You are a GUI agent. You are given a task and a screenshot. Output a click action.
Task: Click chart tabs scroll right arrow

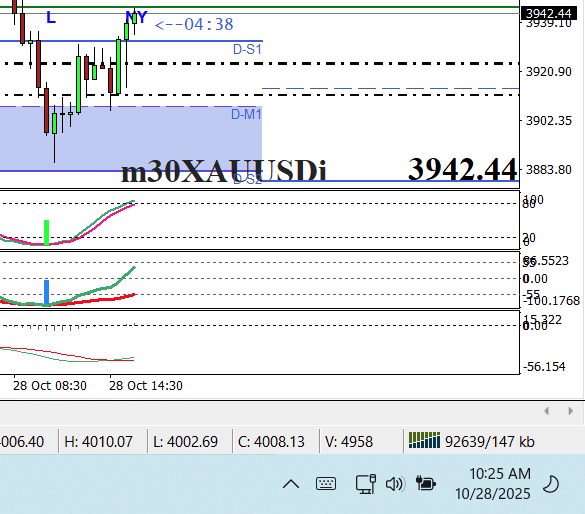[x=570, y=411]
